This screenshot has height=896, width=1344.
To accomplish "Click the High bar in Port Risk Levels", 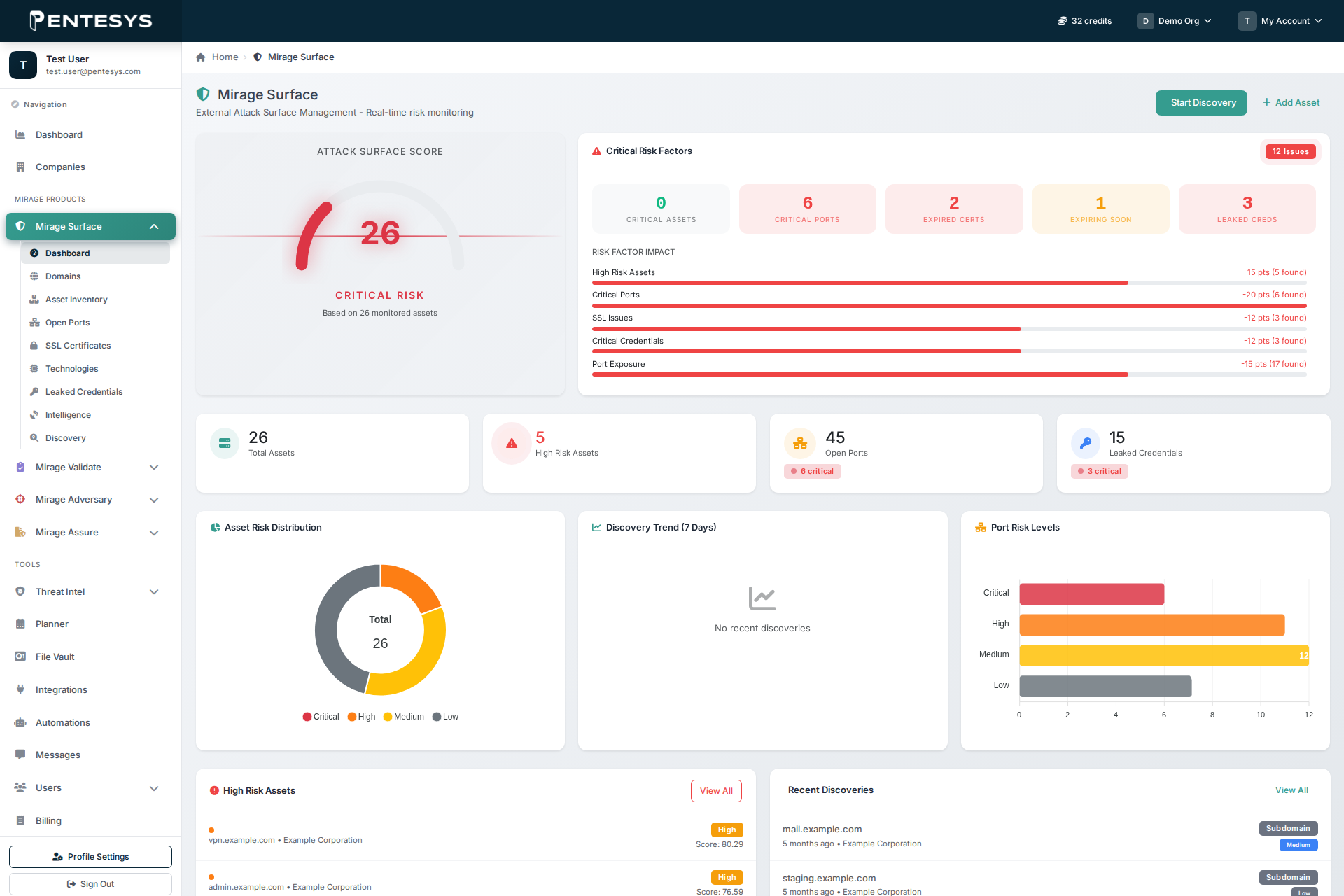I will click(x=1152, y=624).
